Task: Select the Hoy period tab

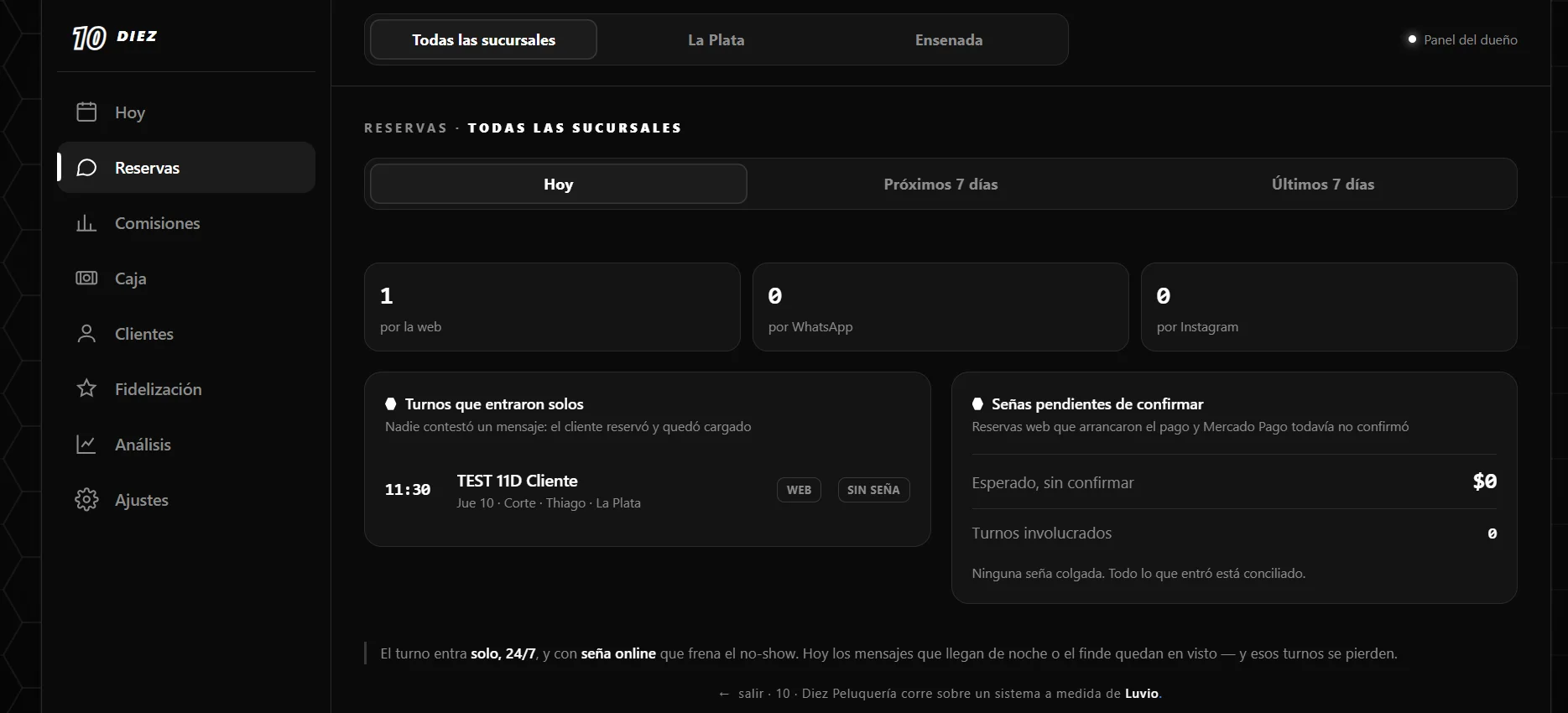Action: tap(558, 184)
